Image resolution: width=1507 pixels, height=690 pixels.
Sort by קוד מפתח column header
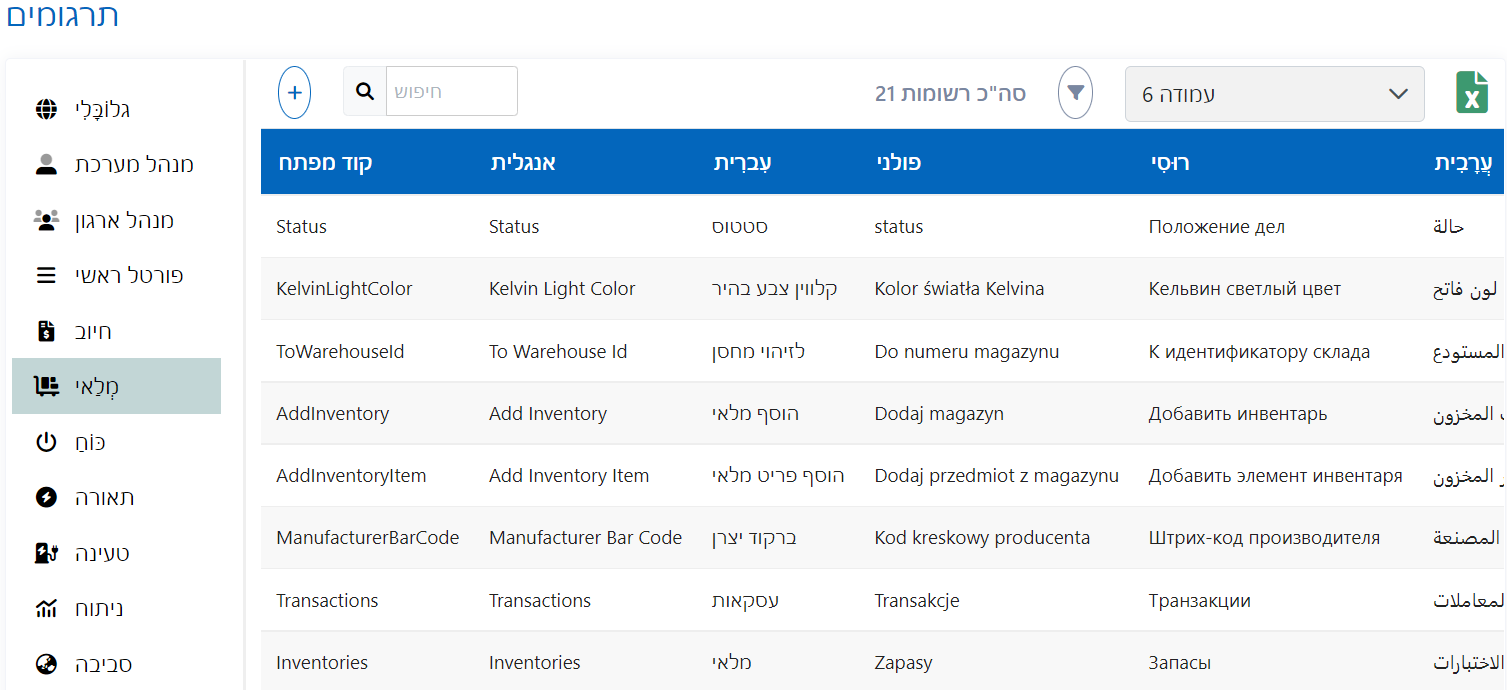click(x=325, y=162)
